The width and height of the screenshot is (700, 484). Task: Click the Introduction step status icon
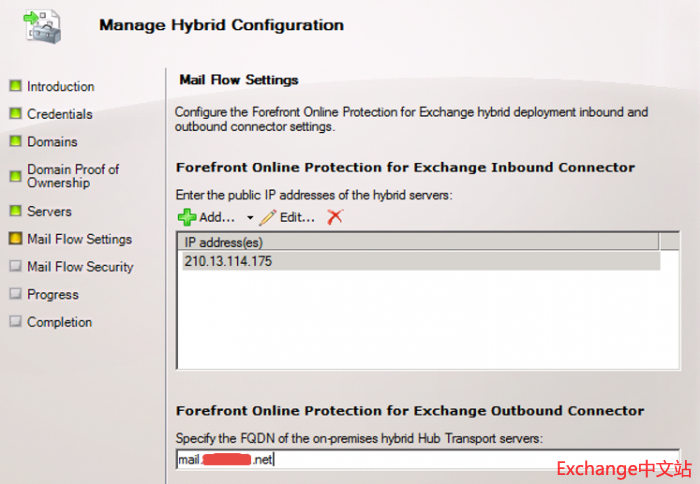point(15,87)
